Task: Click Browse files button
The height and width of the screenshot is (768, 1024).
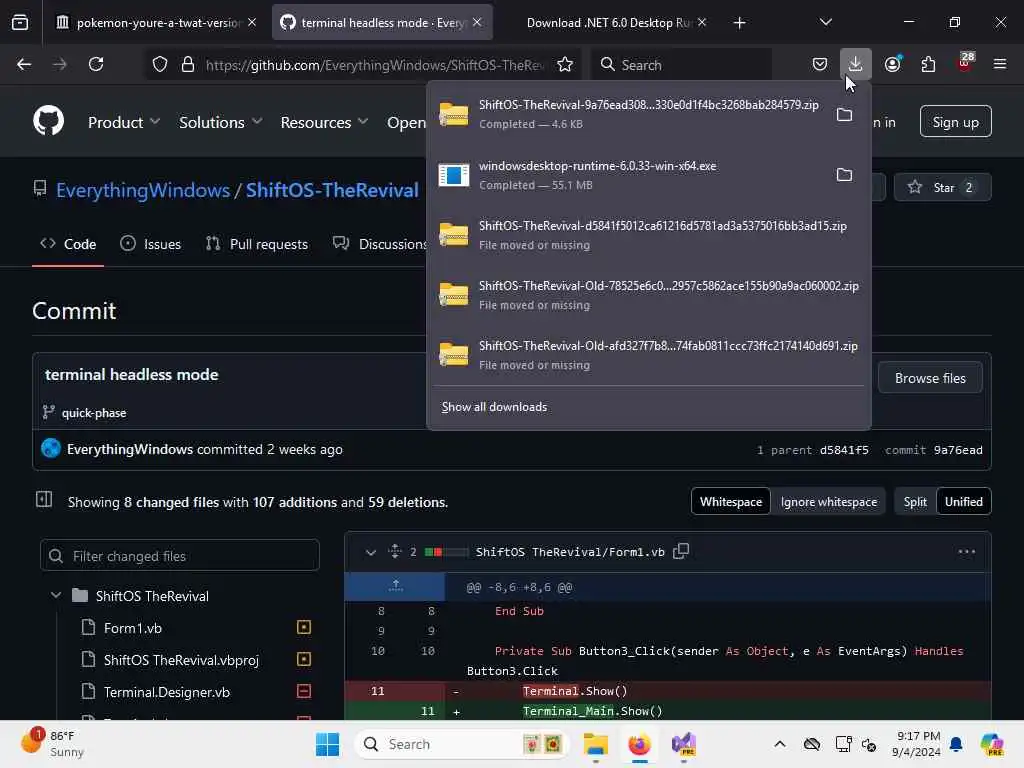Action: point(930,378)
